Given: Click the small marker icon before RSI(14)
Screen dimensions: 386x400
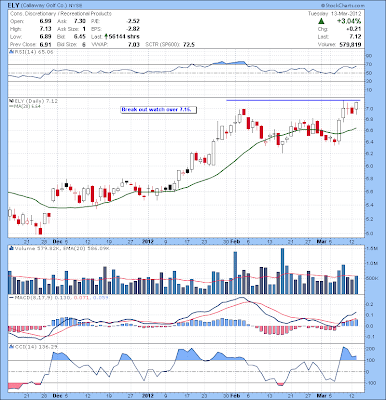Looking at the screenshot, I should coord(11,52).
